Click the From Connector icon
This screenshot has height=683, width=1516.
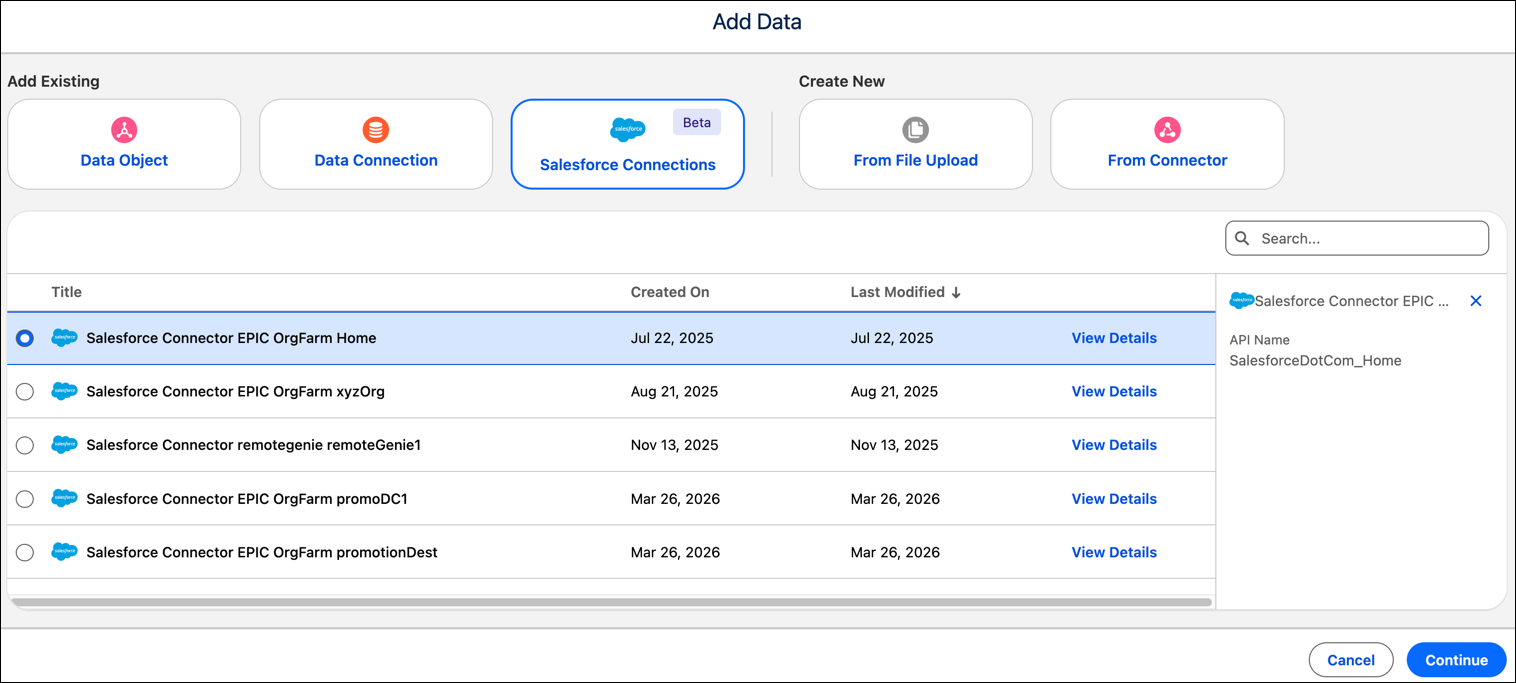[1167, 130]
